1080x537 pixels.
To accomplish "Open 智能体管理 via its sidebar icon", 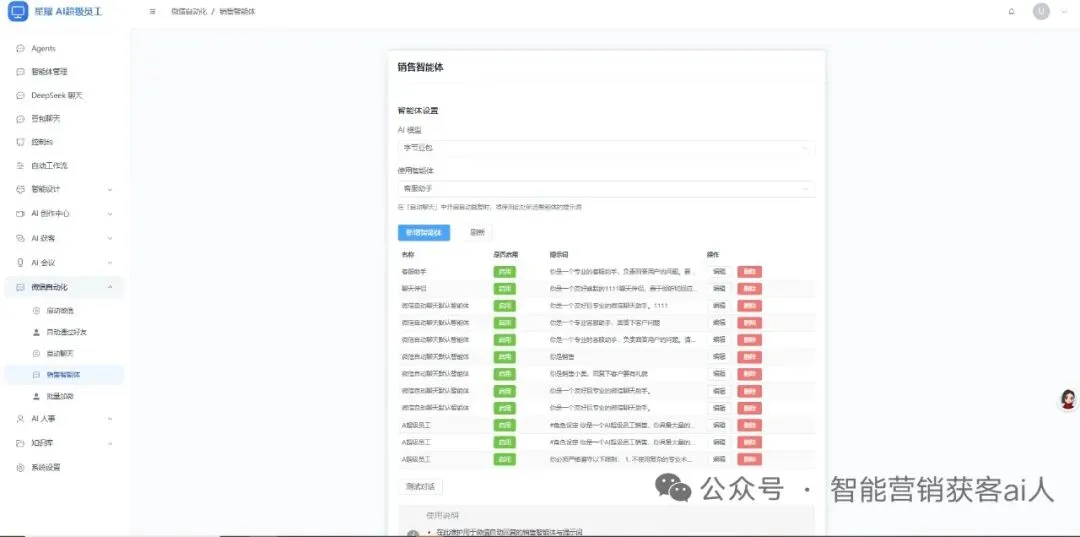I will tap(20, 72).
